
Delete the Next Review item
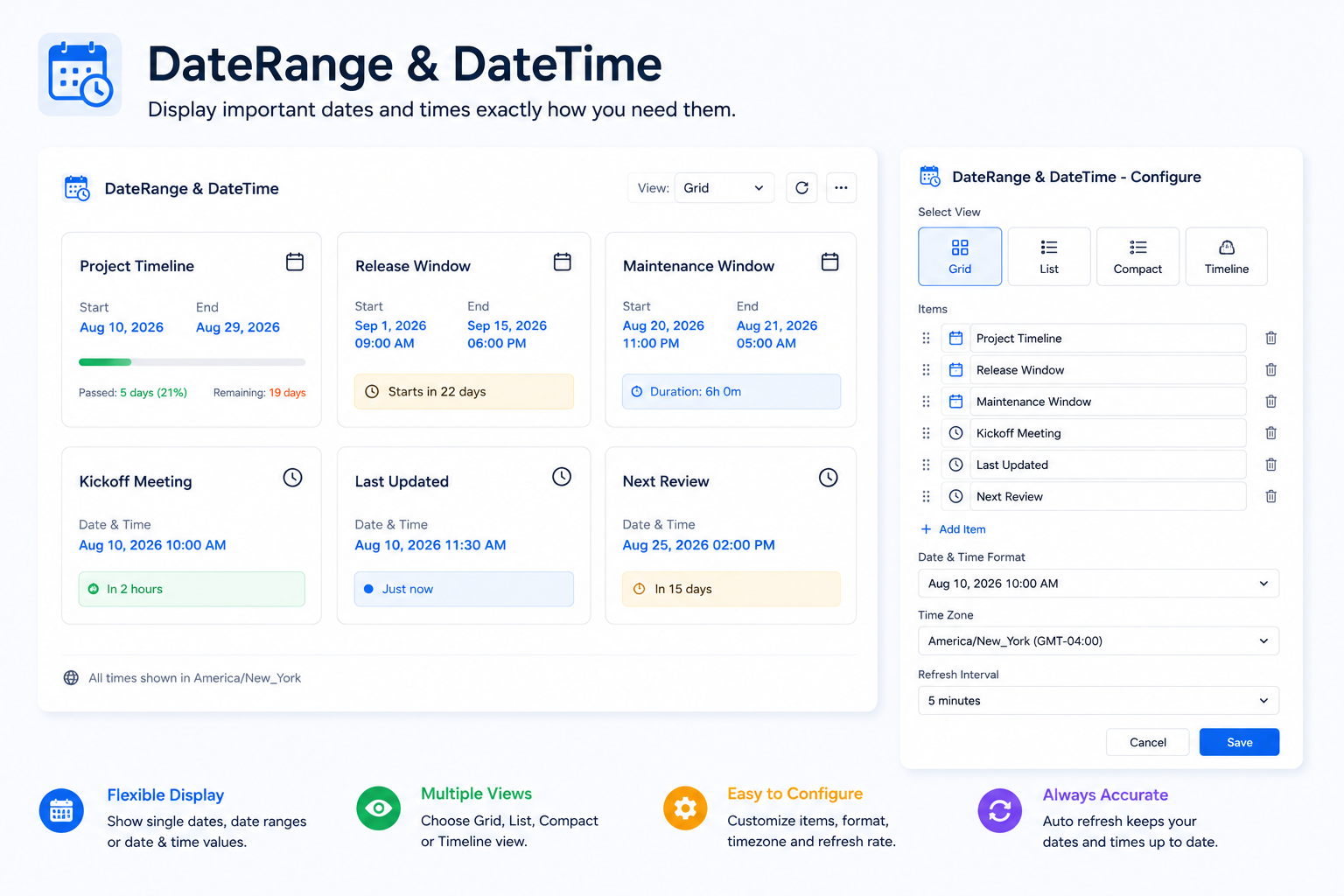pos(1270,496)
